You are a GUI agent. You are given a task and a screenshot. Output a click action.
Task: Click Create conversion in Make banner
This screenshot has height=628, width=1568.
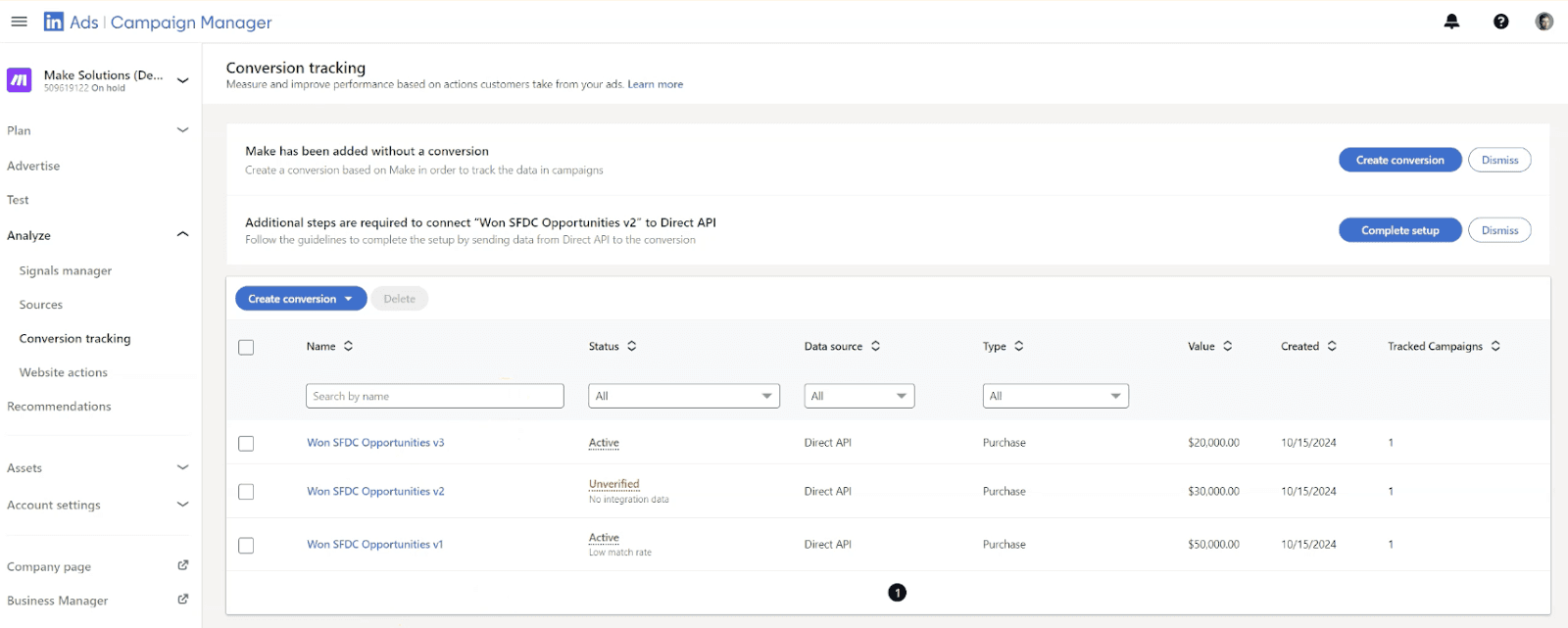(1400, 160)
